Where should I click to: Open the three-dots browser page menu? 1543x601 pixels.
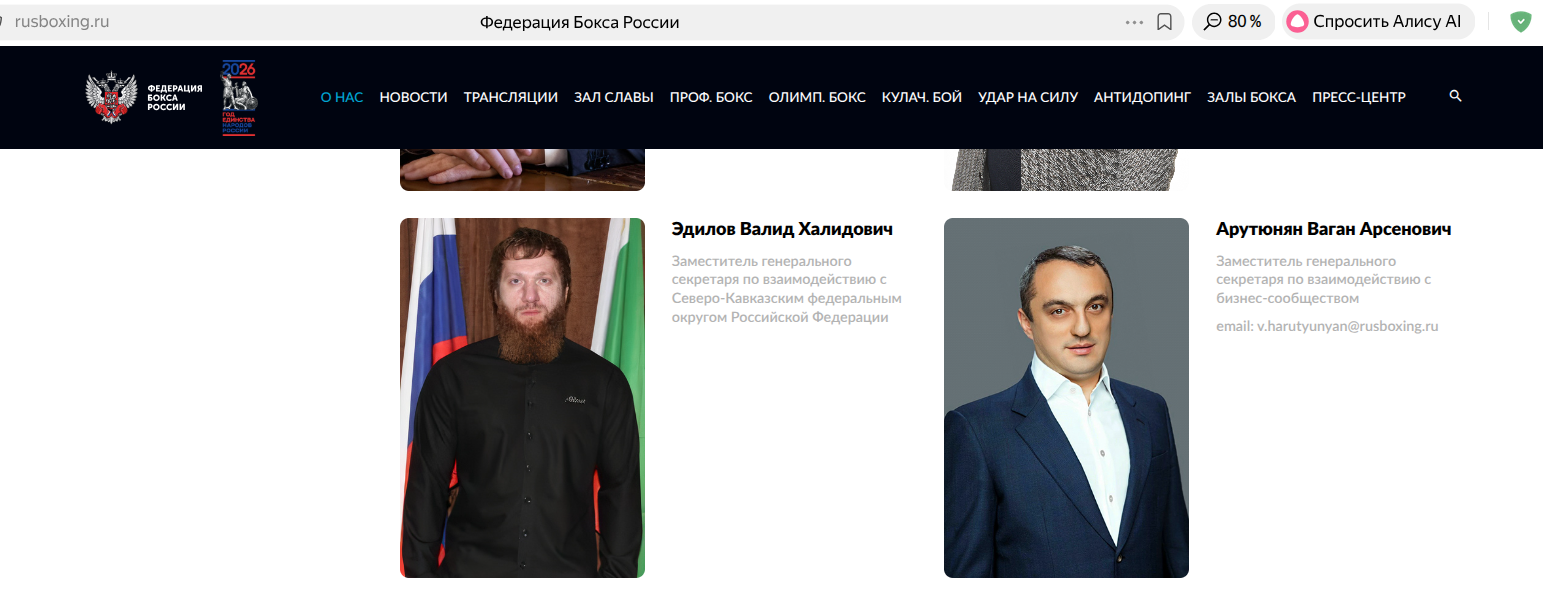1134,22
